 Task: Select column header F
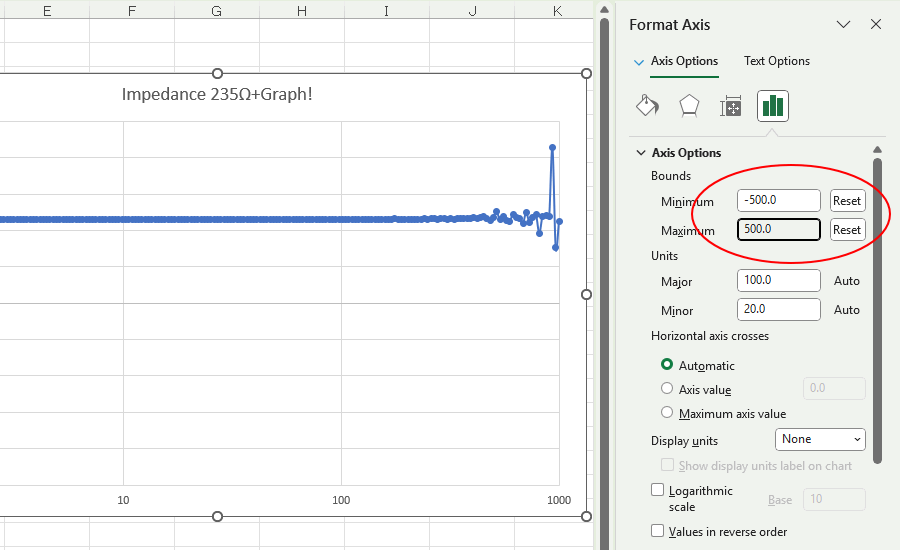coord(132,10)
